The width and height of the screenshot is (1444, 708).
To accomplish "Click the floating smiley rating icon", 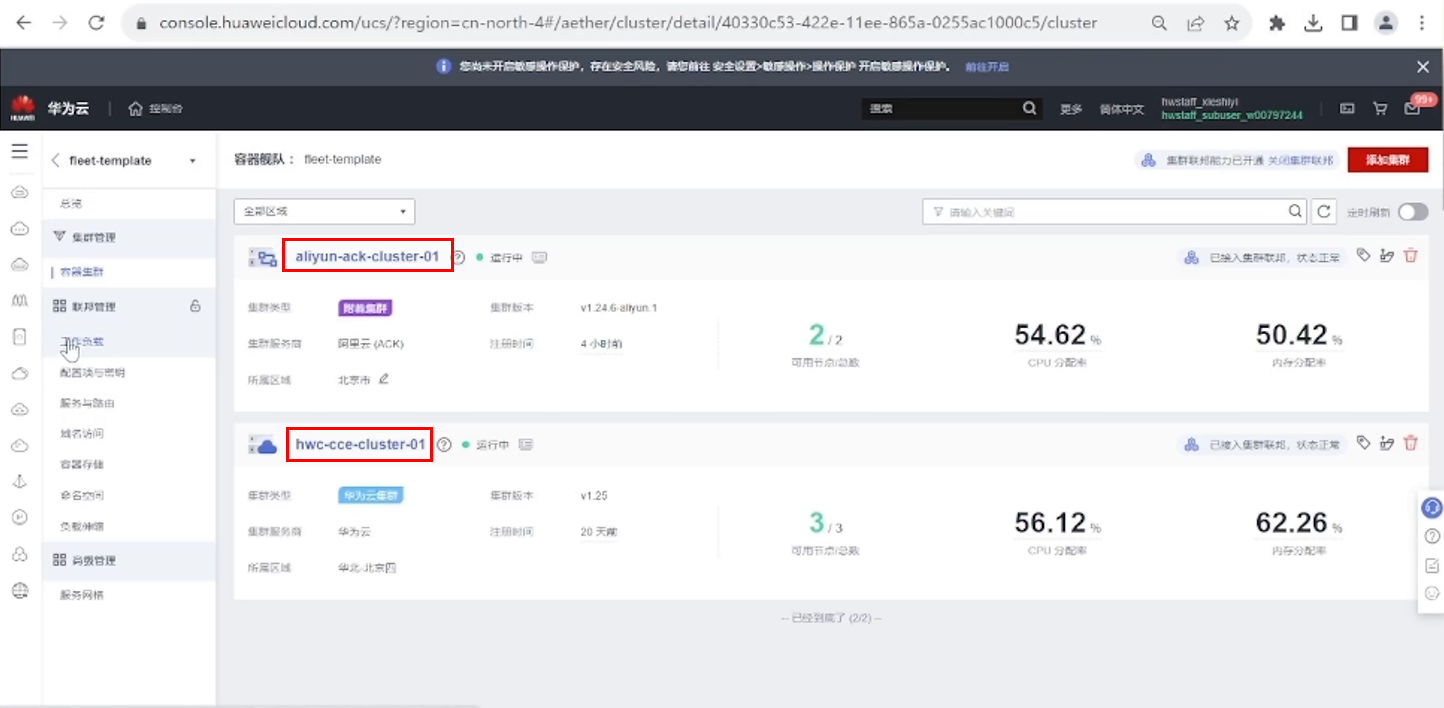I will pos(1431,593).
